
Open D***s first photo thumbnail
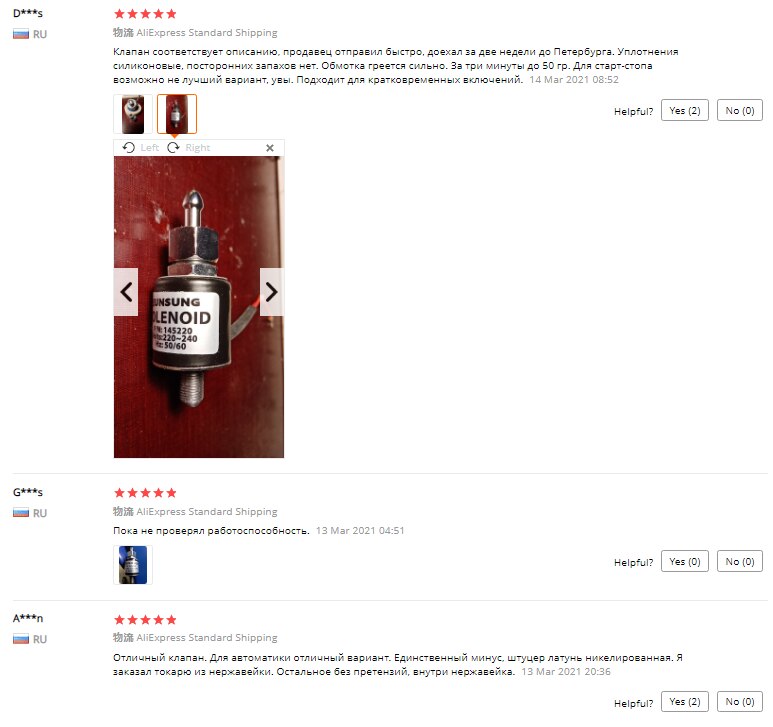coord(133,114)
